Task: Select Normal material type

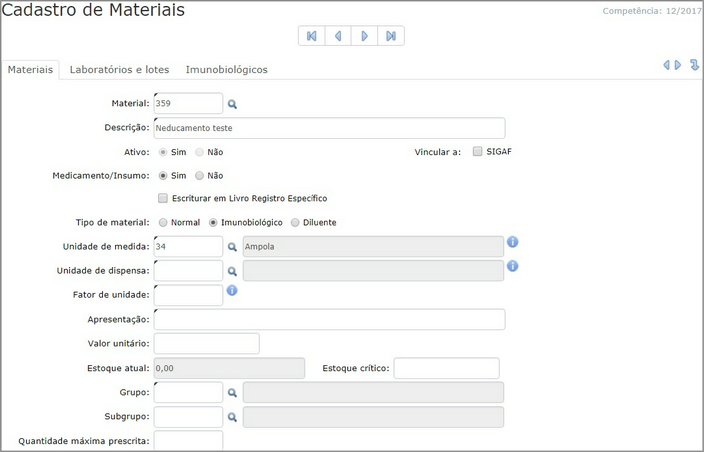Action: click(x=163, y=222)
